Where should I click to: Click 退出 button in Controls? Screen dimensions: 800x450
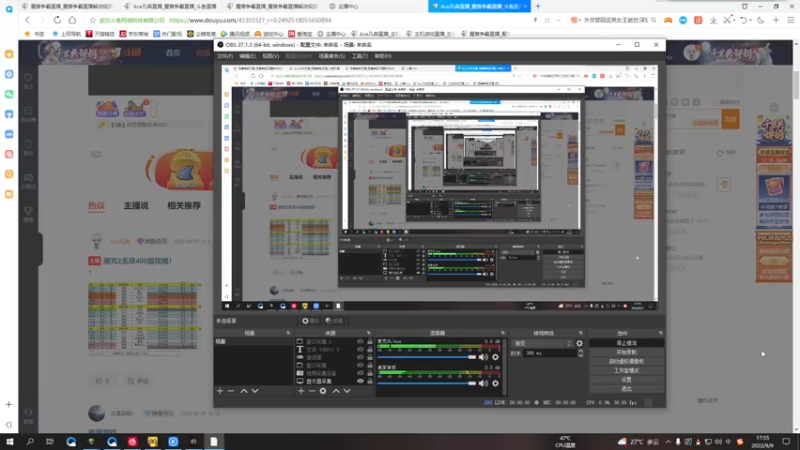coord(627,389)
